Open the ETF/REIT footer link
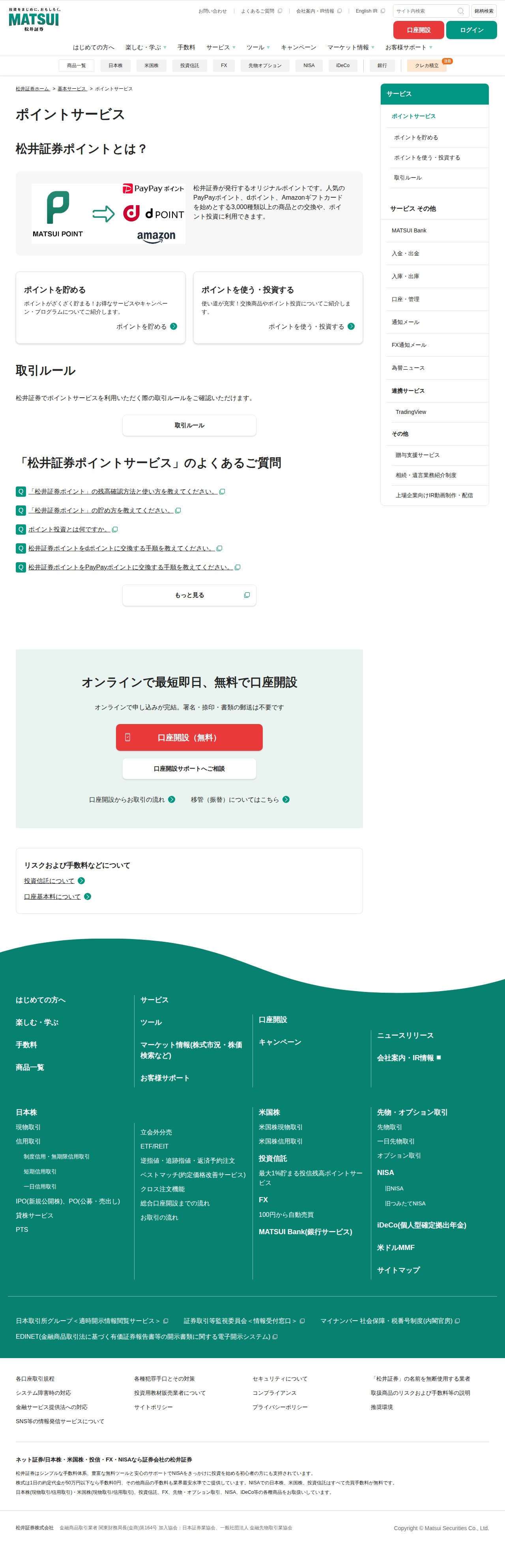The width and height of the screenshot is (505, 1568). 155,1146
